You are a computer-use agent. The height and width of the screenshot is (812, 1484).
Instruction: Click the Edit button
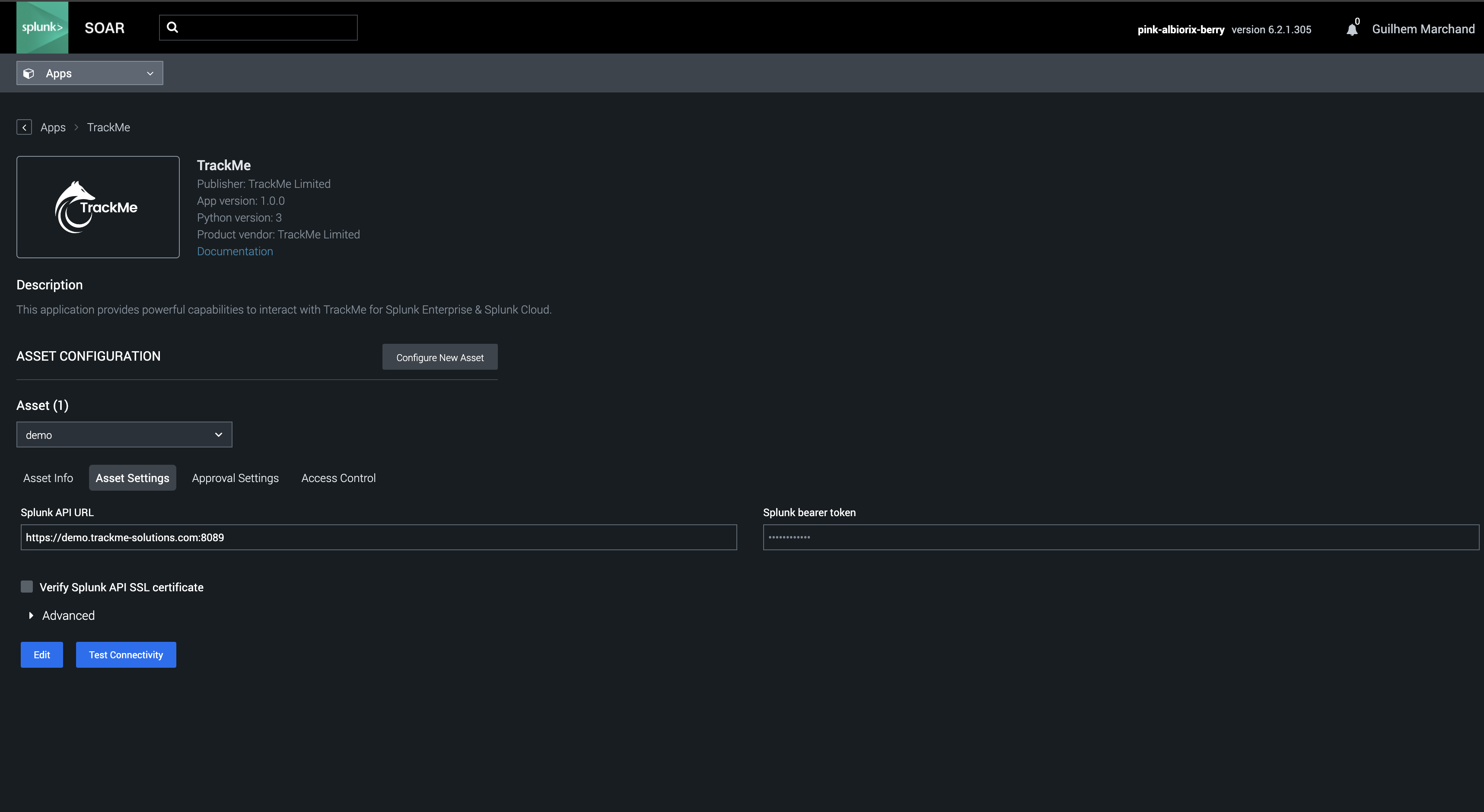click(x=42, y=655)
